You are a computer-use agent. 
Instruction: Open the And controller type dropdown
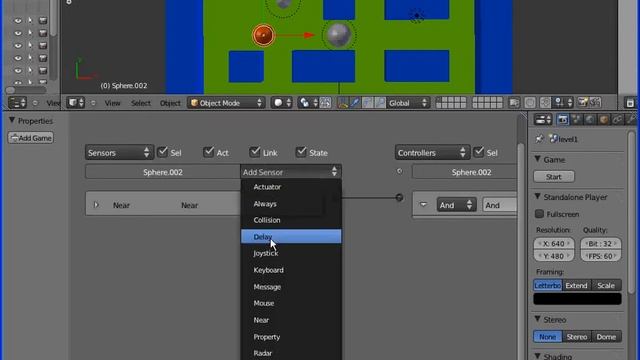456,205
